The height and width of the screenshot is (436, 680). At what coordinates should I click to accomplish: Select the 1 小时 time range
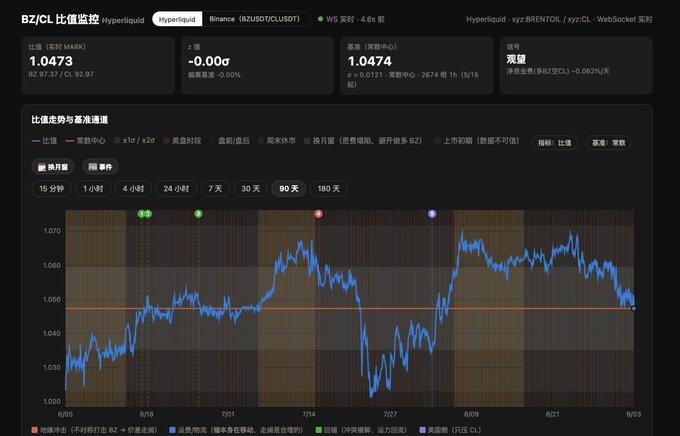(93, 188)
